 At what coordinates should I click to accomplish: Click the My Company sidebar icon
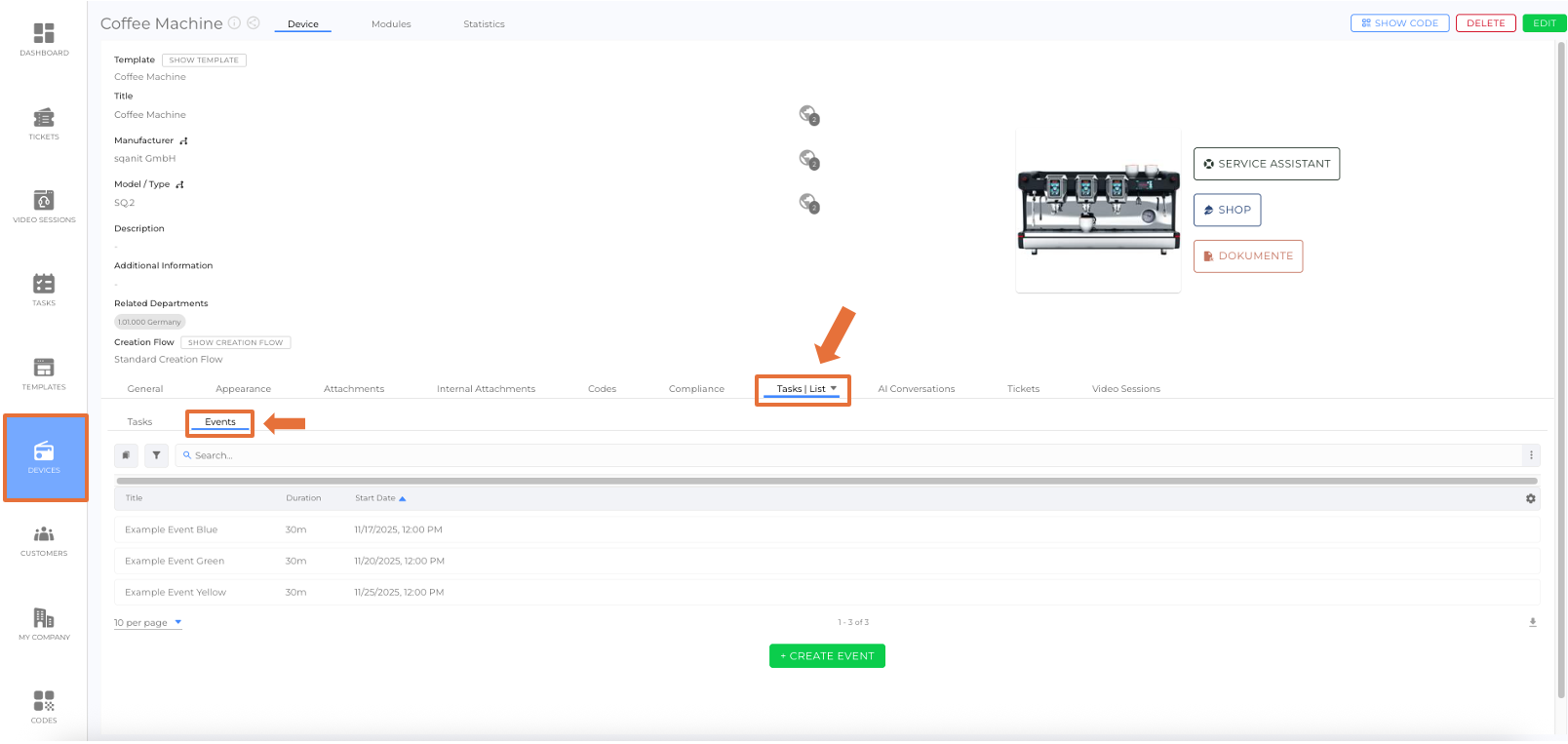[44, 623]
